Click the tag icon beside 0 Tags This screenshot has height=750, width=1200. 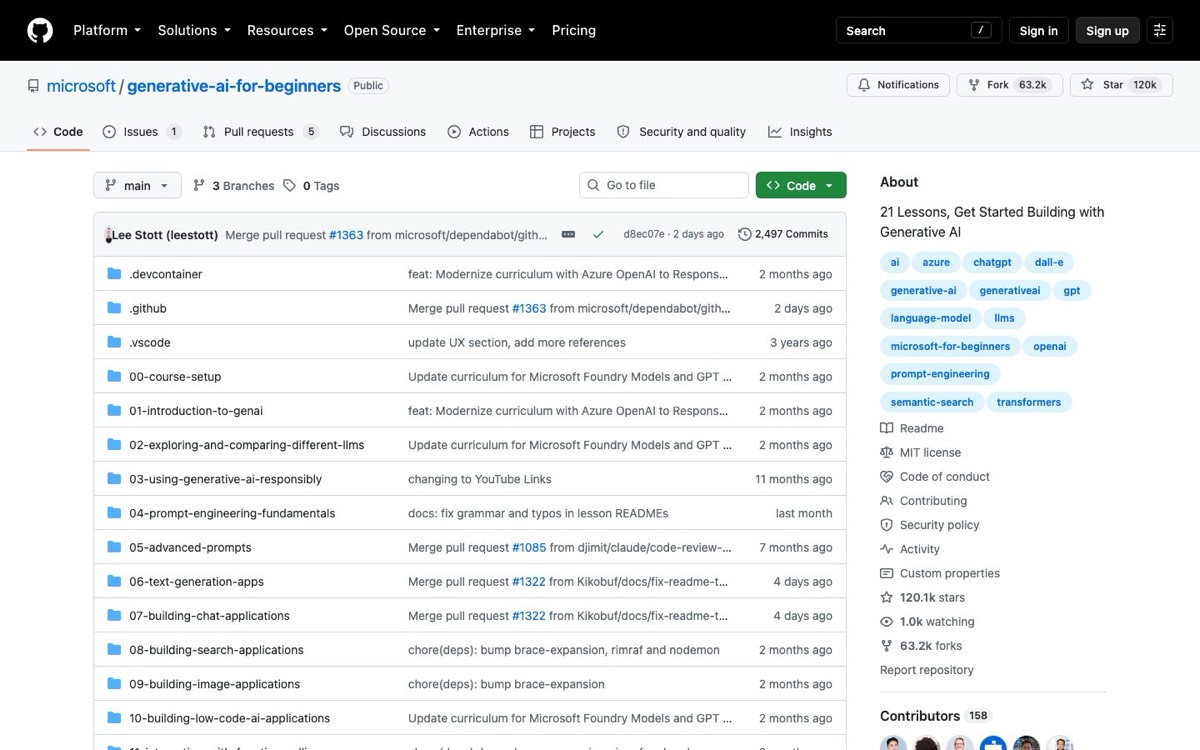pyautogui.click(x=290, y=185)
